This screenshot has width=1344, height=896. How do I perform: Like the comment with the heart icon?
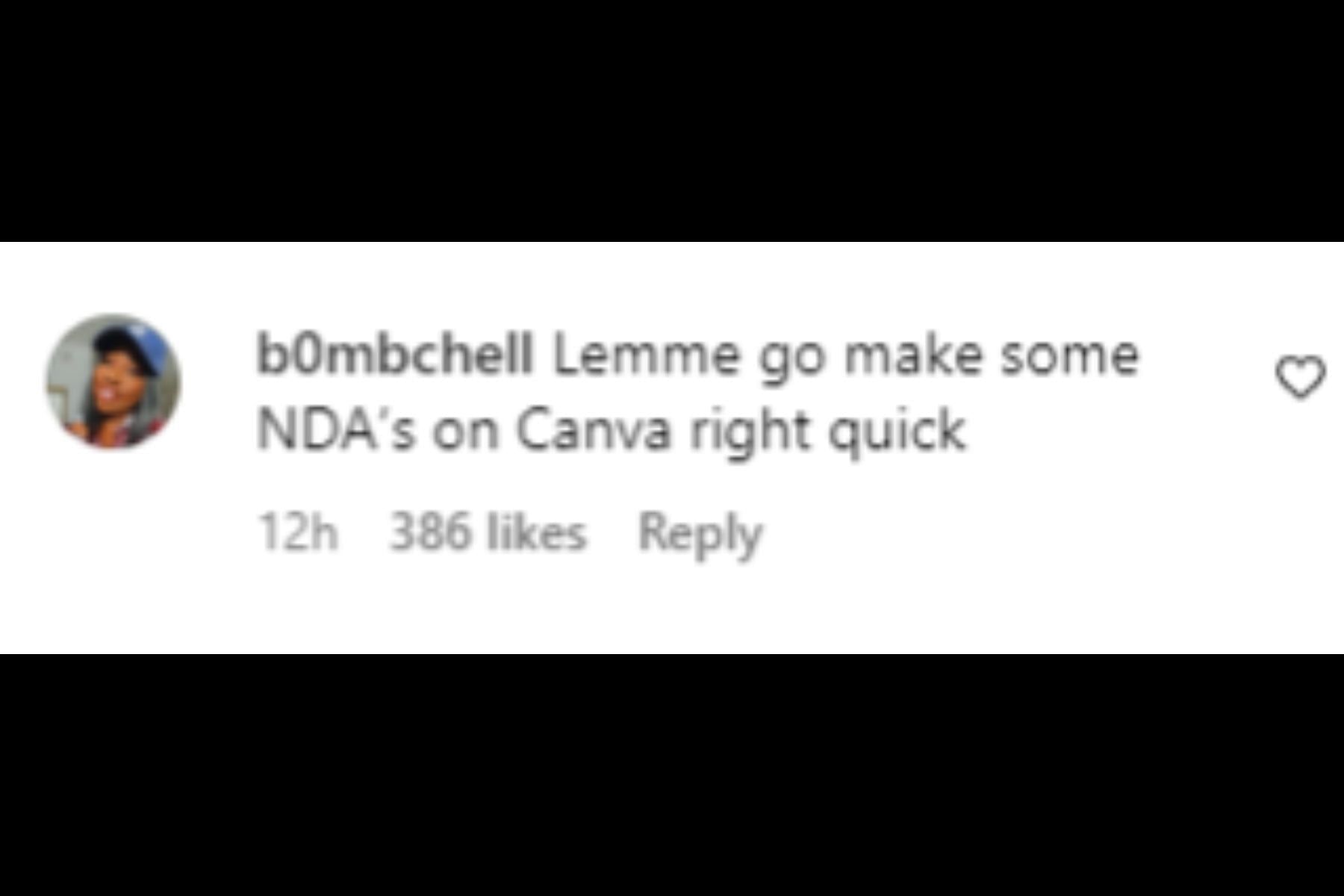coord(1300,377)
